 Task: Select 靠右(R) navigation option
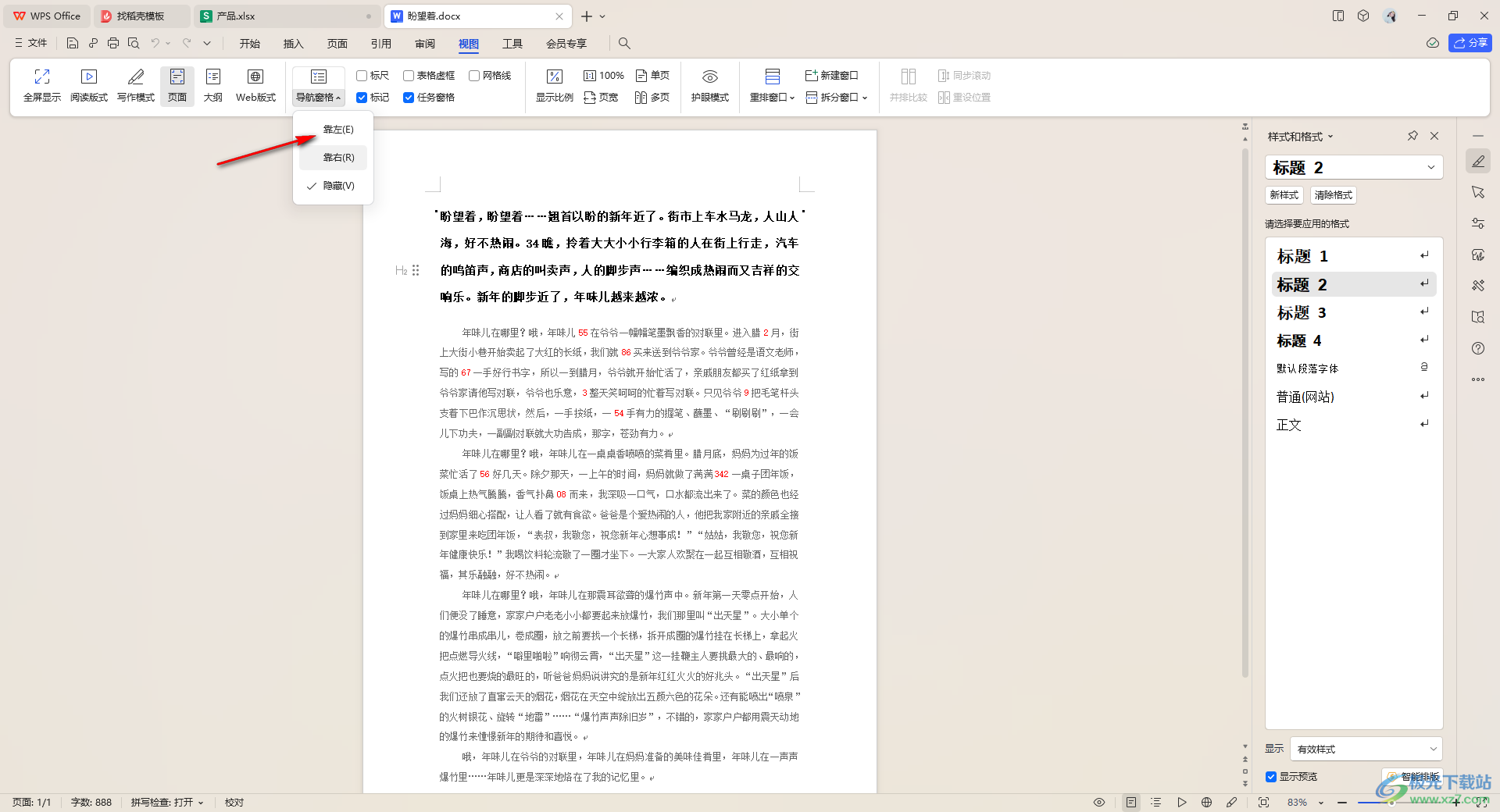click(333, 158)
